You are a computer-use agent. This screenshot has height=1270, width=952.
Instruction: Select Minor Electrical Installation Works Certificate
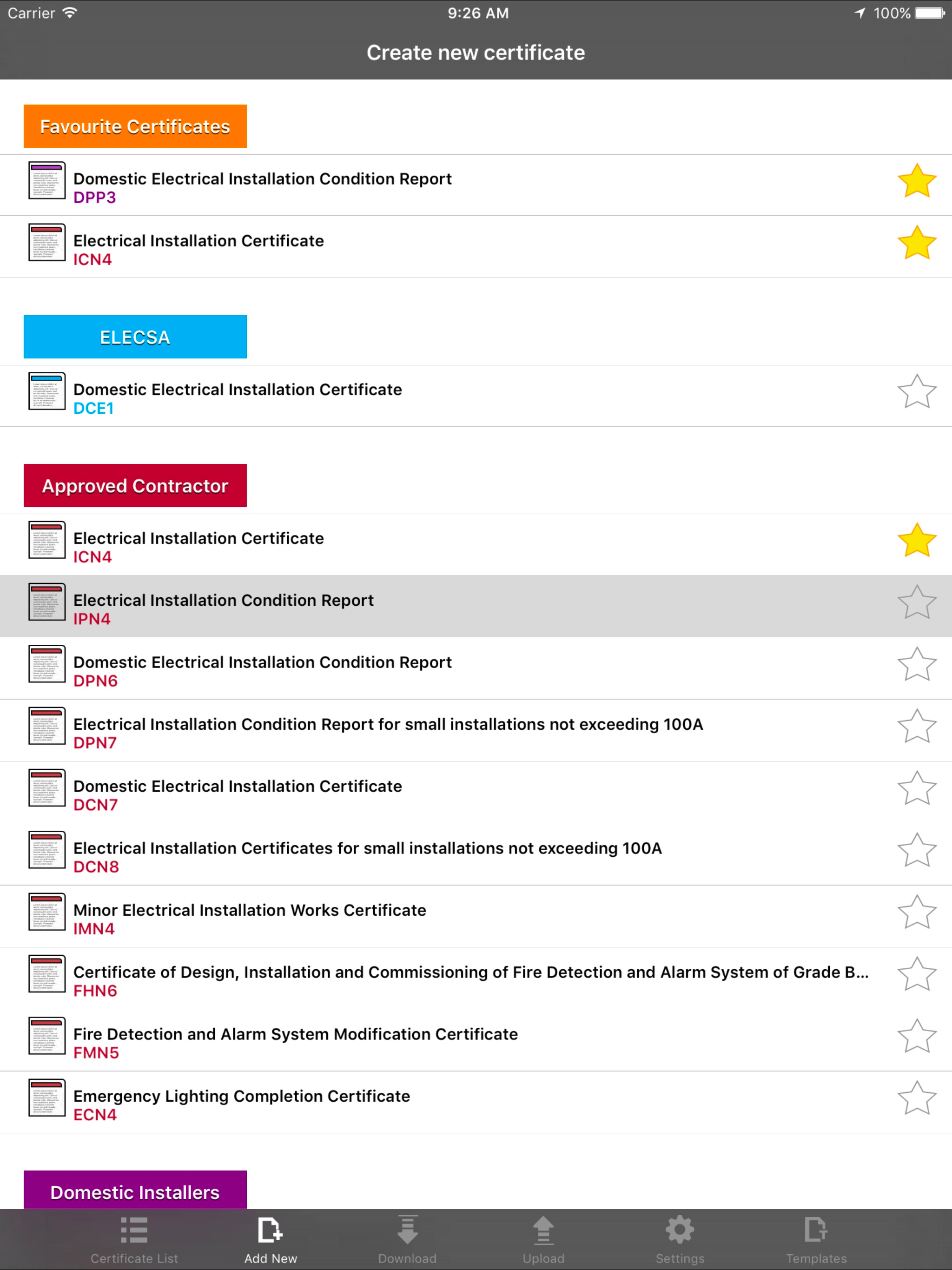pyautogui.click(x=476, y=916)
